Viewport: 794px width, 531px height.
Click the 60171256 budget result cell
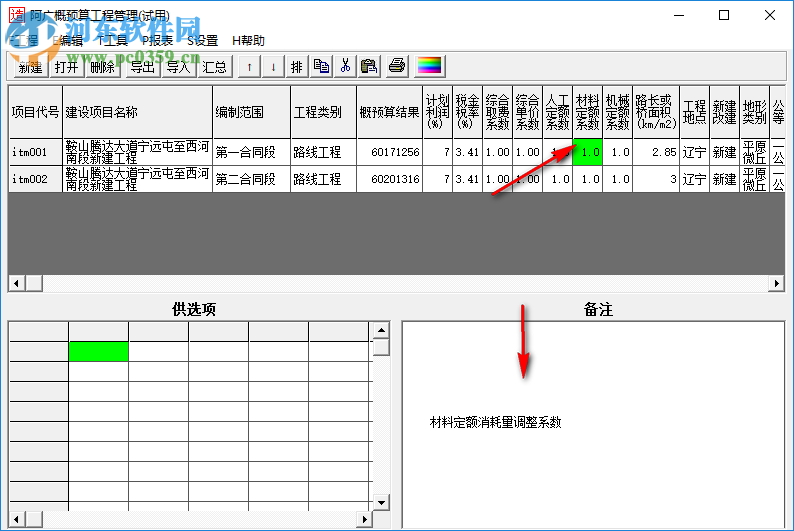coord(389,152)
